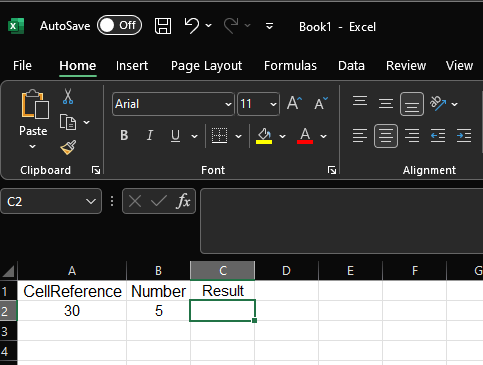Viewport: 483px width, 365px height.
Task: Increase font size with larger A icon
Action: (x=295, y=103)
